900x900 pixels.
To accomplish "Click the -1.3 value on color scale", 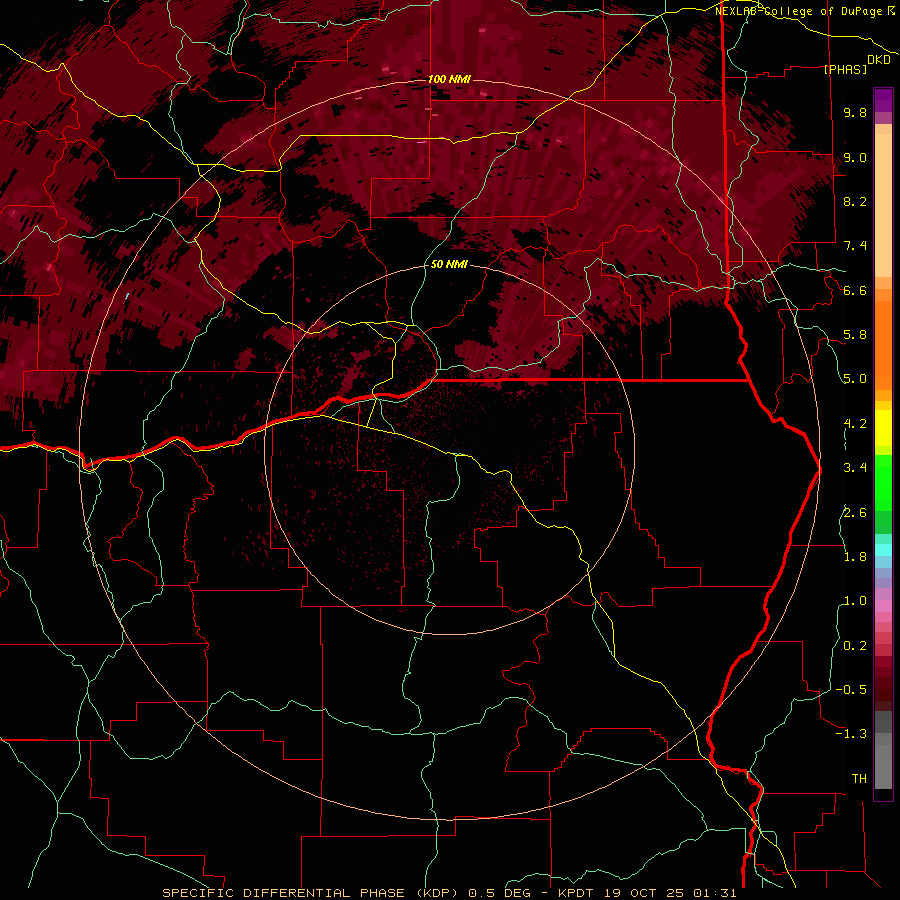I will click(851, 734).
